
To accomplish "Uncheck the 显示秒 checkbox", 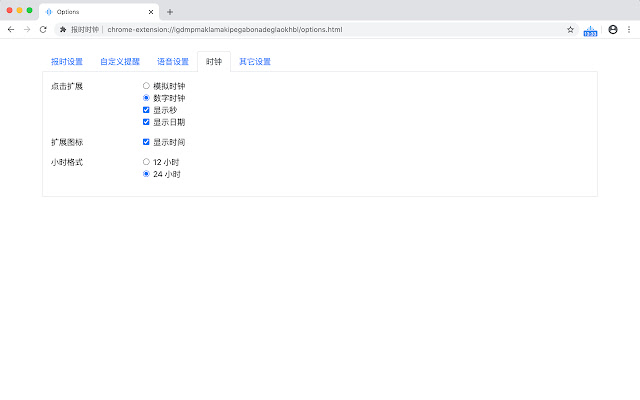I will (146, 110).
